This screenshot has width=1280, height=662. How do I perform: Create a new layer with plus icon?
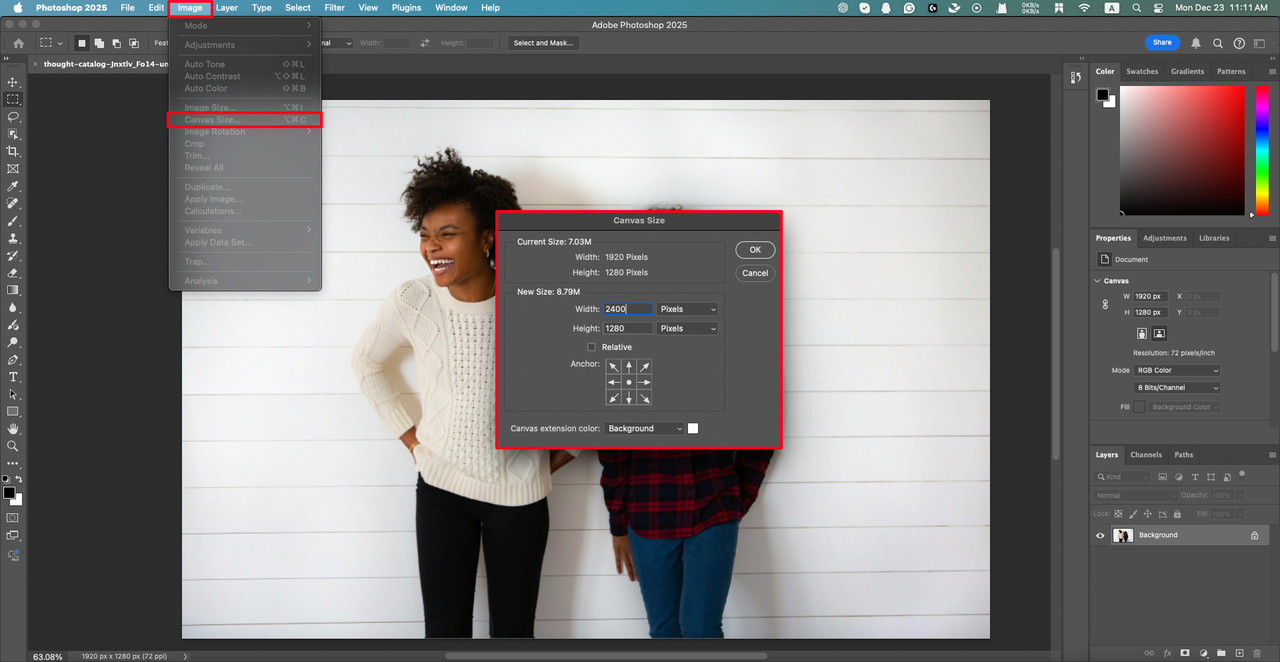click(1238, 653)
